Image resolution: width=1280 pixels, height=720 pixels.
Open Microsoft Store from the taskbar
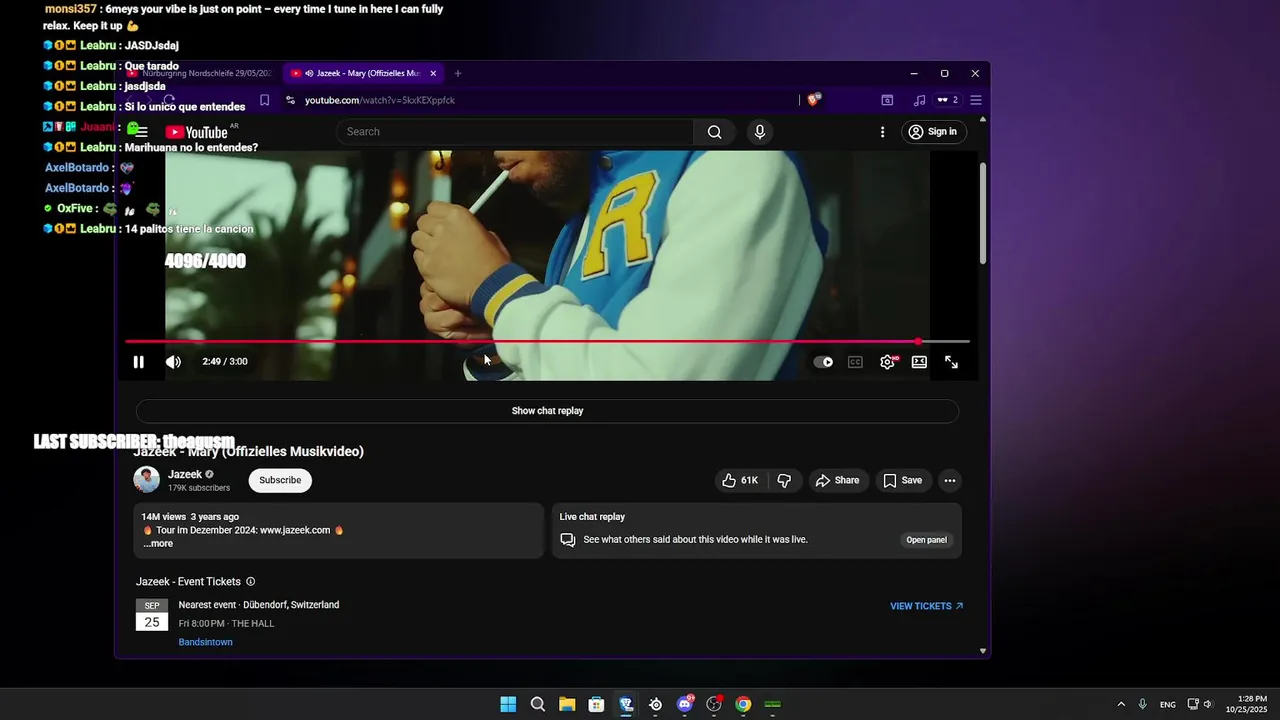tap(596, 704)
